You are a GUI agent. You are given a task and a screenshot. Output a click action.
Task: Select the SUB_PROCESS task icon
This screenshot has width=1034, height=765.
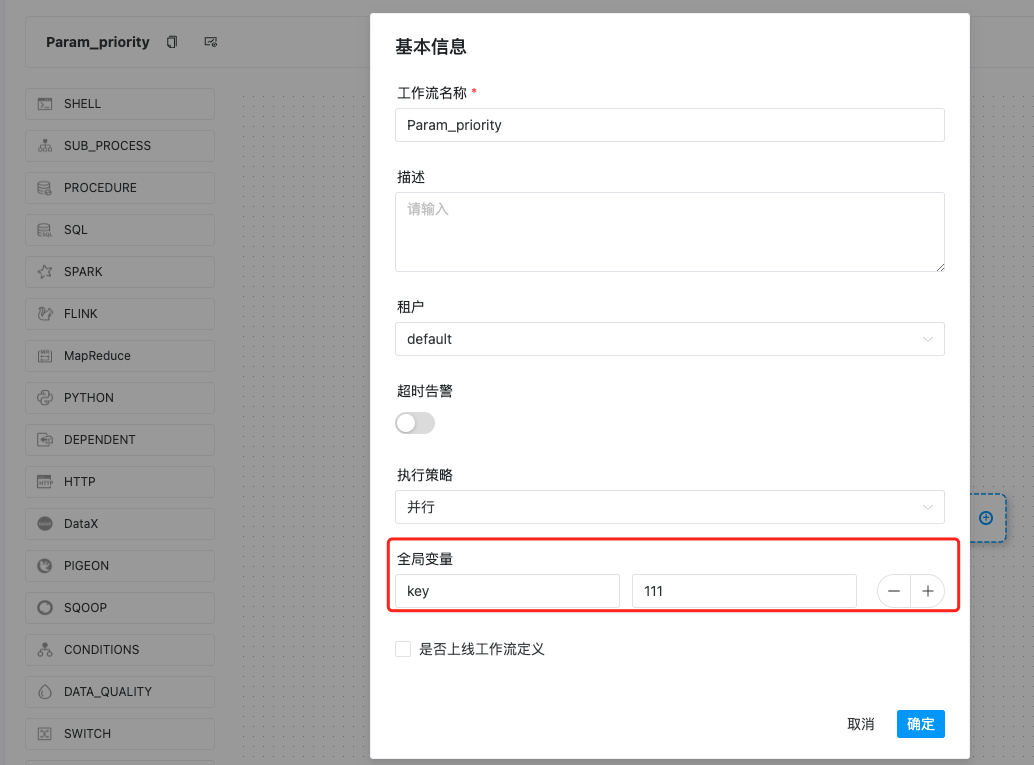point(45,146)
